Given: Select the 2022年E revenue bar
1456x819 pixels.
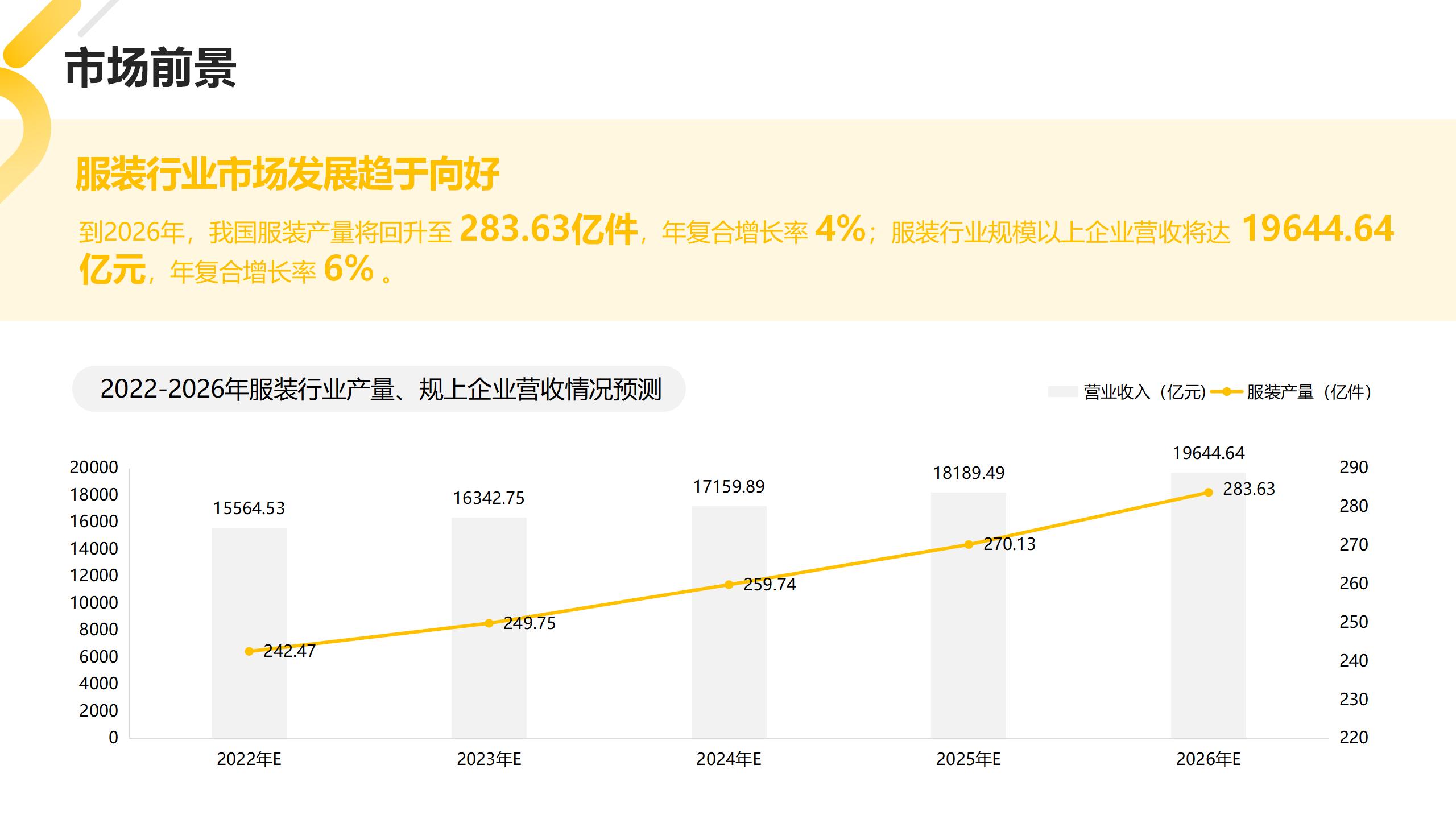Looking at the screenshot, I should [249, 694].
